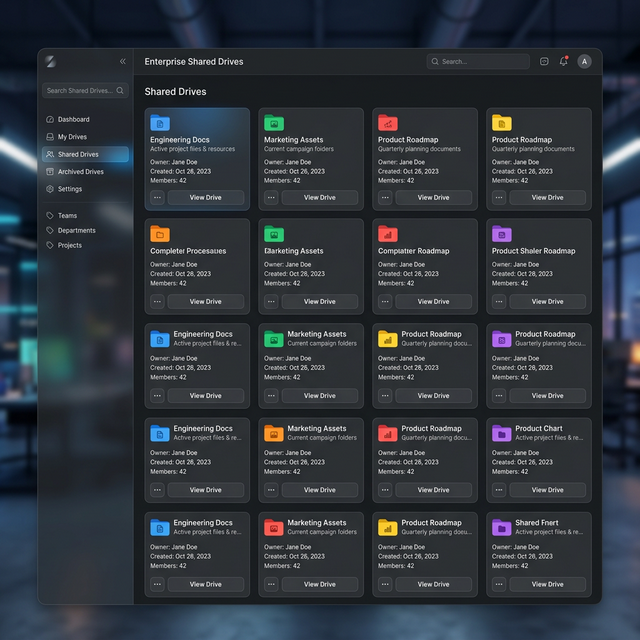Open more options for Compıatter Roadmap
The height and width of the screenshot is (640, 640).
pos(385,302)
